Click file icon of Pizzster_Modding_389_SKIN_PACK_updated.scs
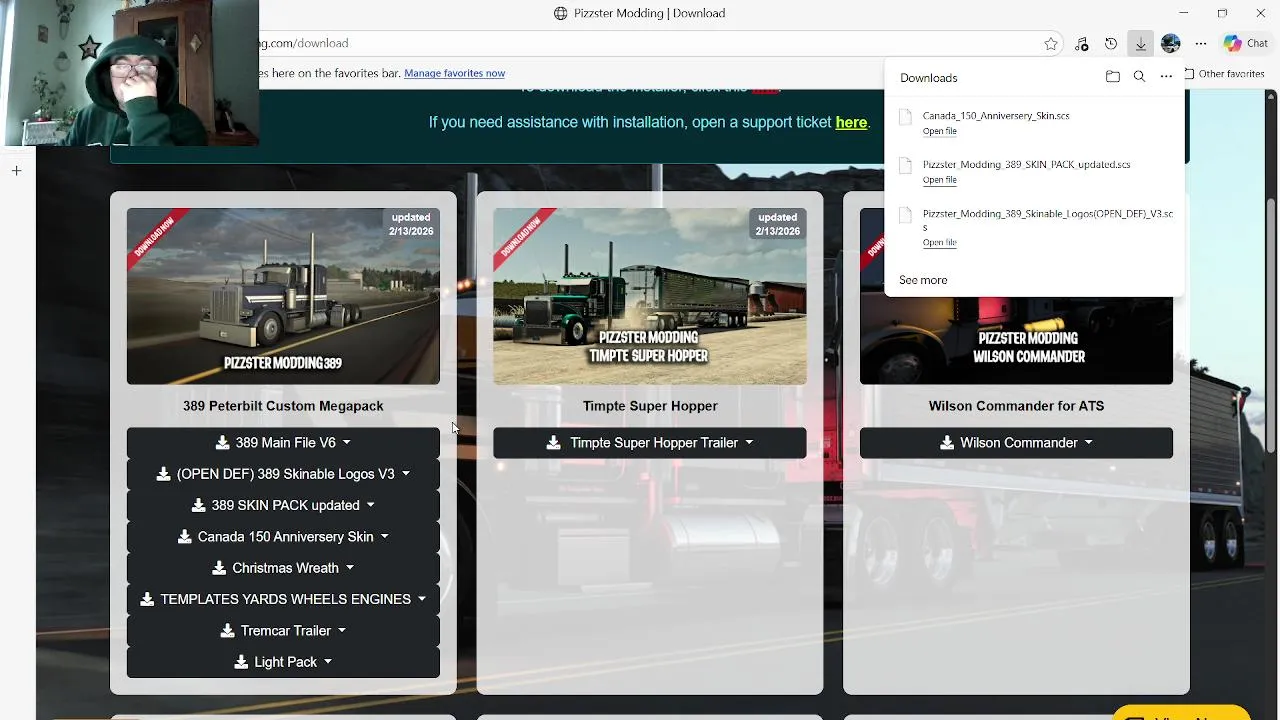The image size is (1280, 720). (x=905, y=166)
